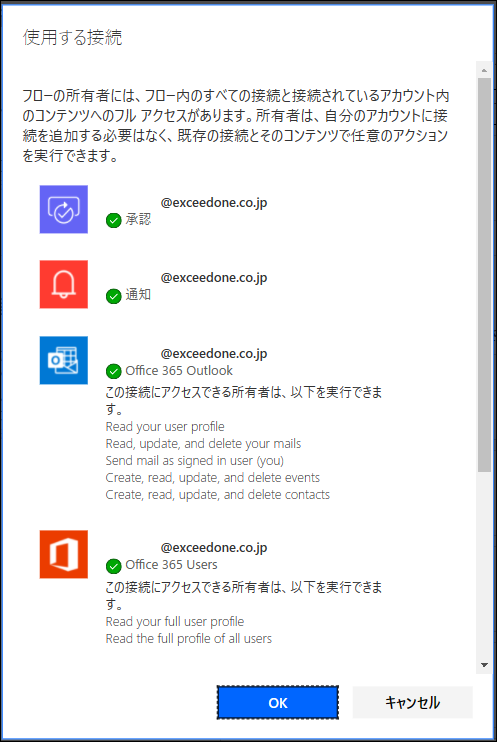This screenshot has width=497, height=742.
Task: Click the orange Office 365 Users icon
Action: (64, 554)
